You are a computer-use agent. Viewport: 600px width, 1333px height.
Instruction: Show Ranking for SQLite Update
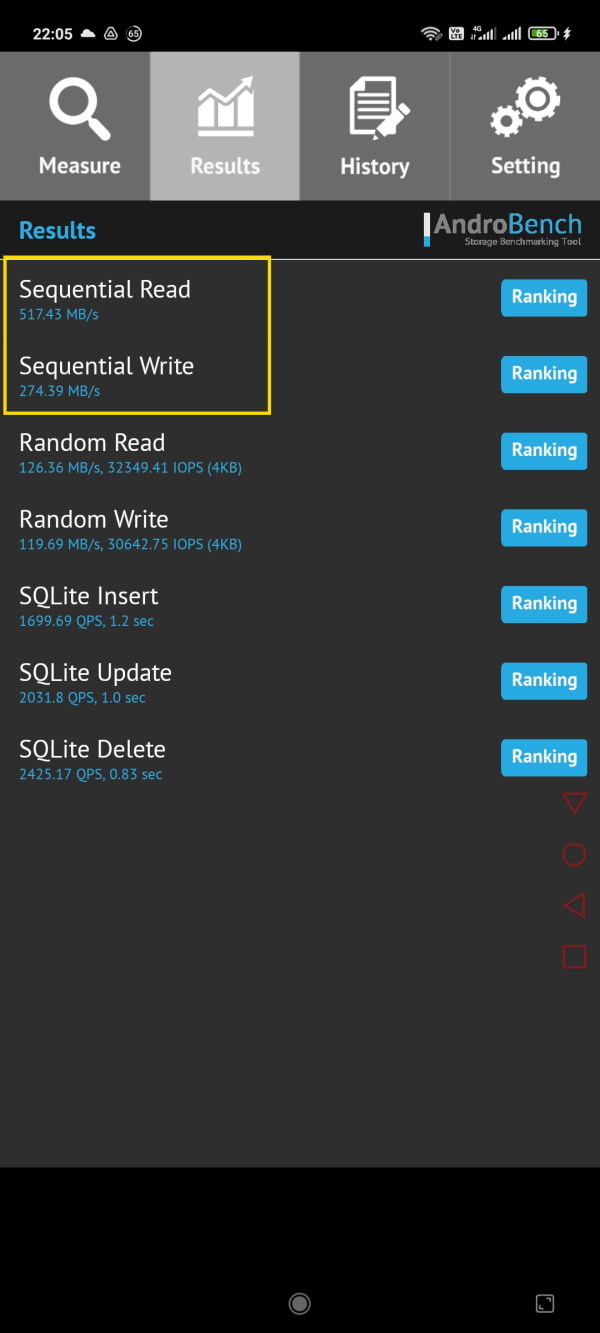[544, 681]
